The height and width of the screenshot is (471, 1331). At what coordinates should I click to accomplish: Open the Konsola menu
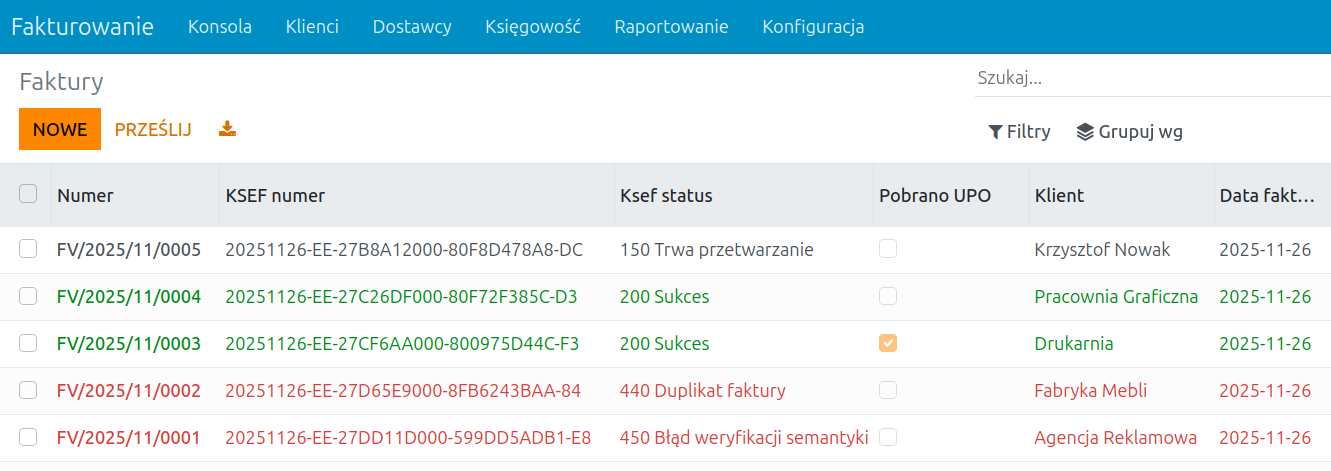tap(220, 27)
